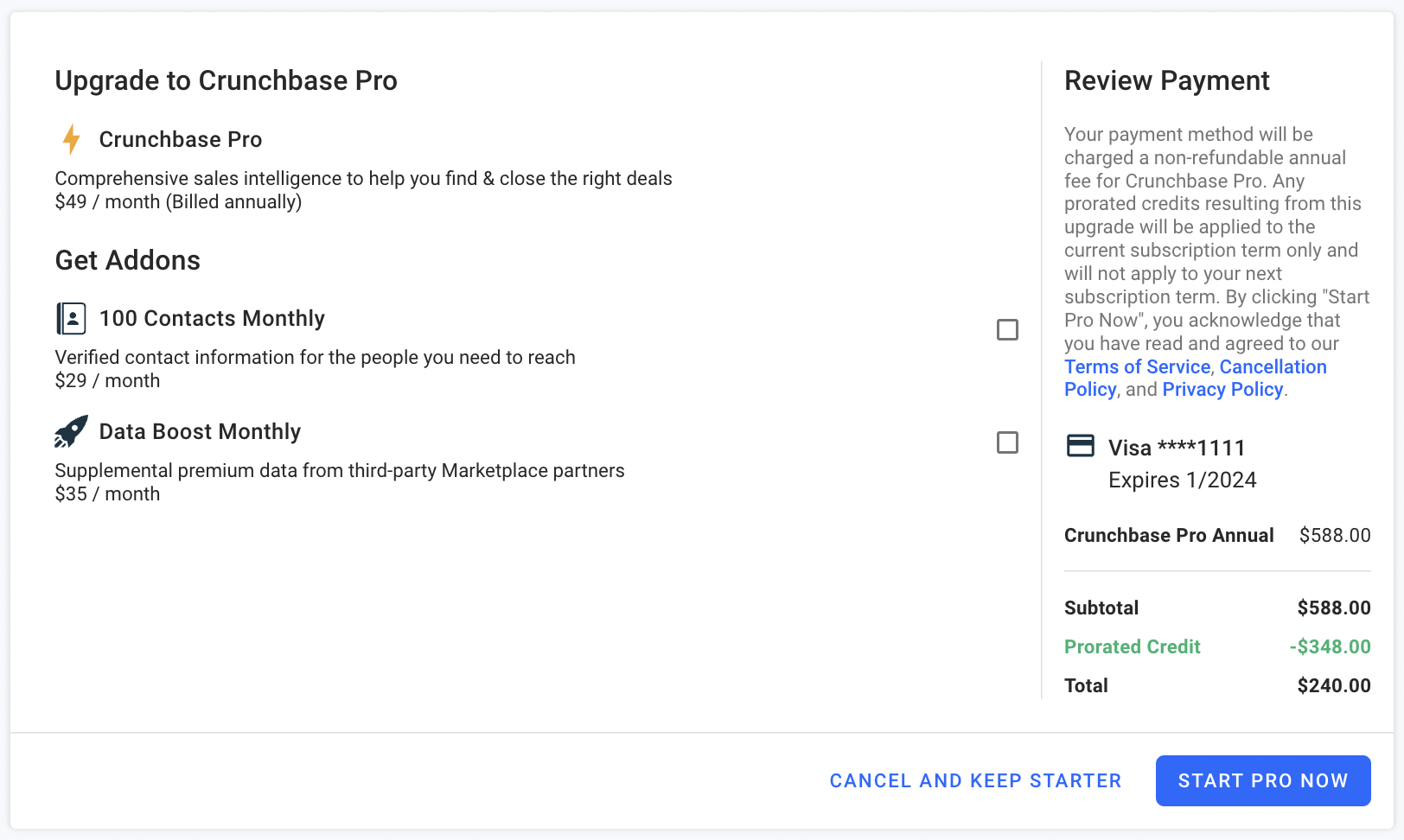Click the contacts book icon

tap(71, 318)
